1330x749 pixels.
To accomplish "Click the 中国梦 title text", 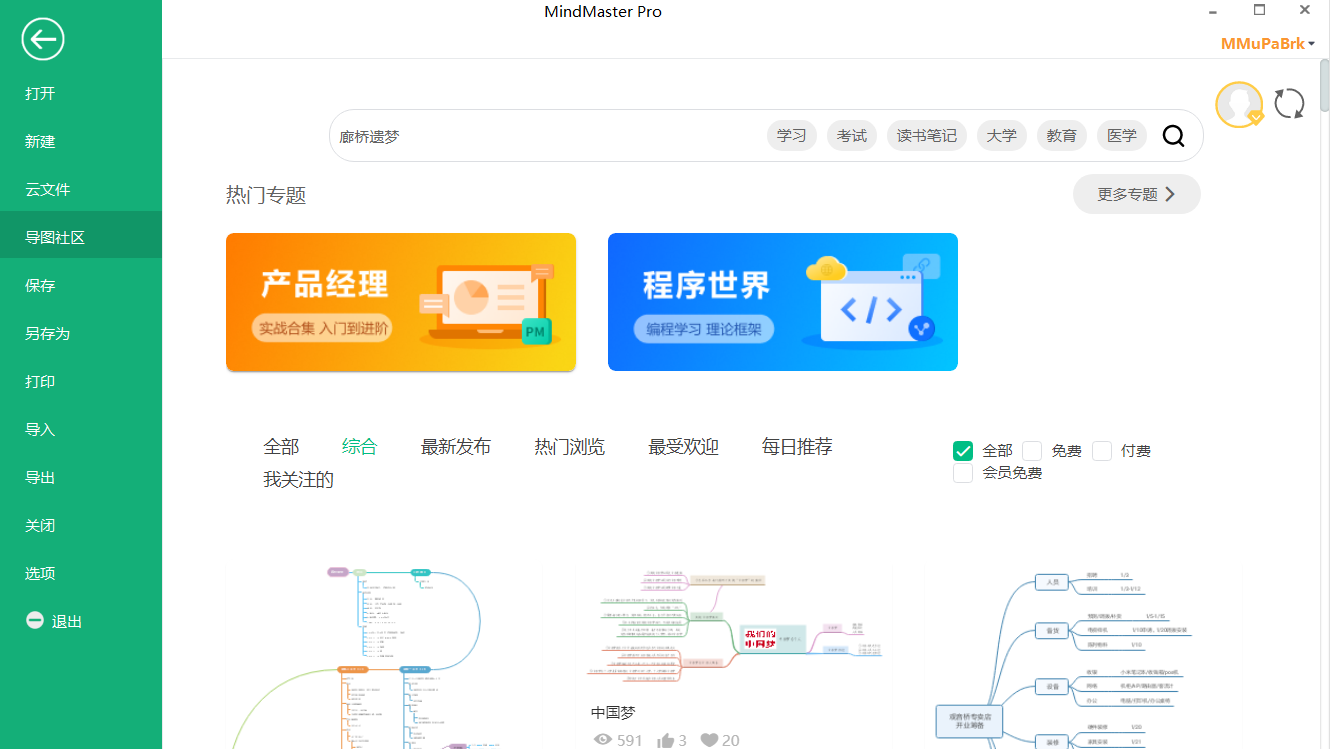I will tap(613, 713).
